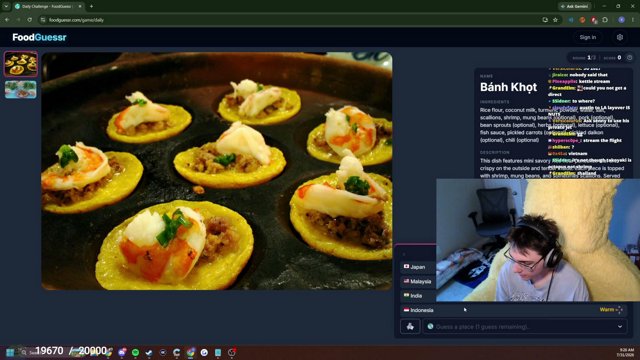This screenshot has height=360, width=640.
Task: Open Steam from the taskbar
Action: click(149, 352)
